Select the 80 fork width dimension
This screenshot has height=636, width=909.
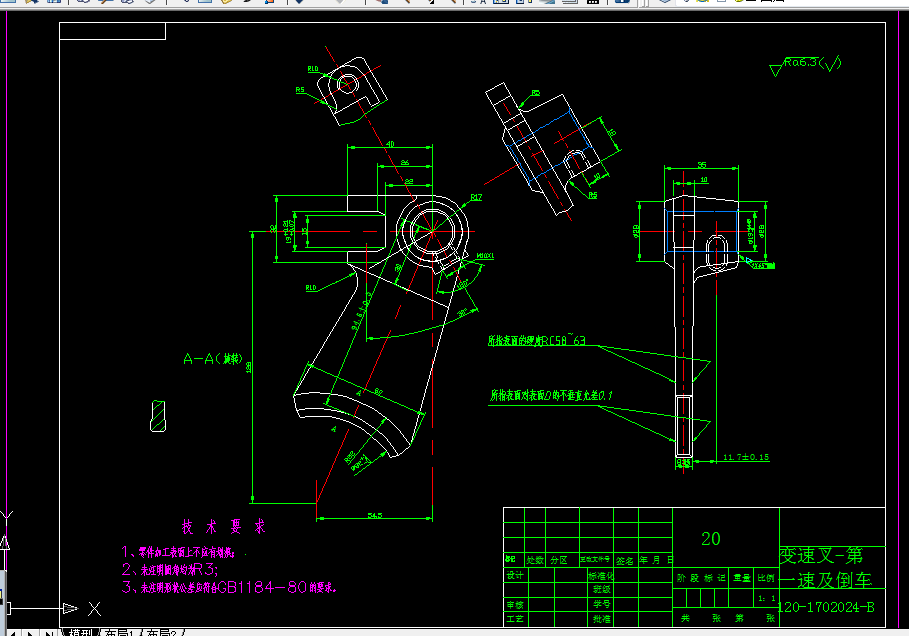pos(378,392)
